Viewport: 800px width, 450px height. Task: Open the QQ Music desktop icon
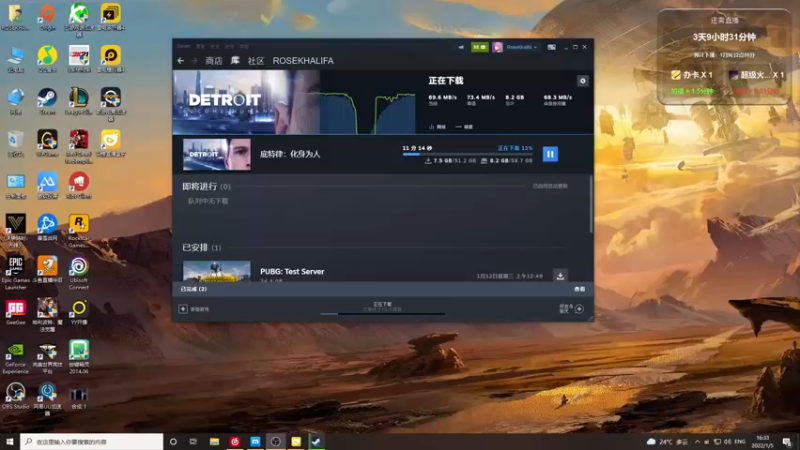click(47, 59)
